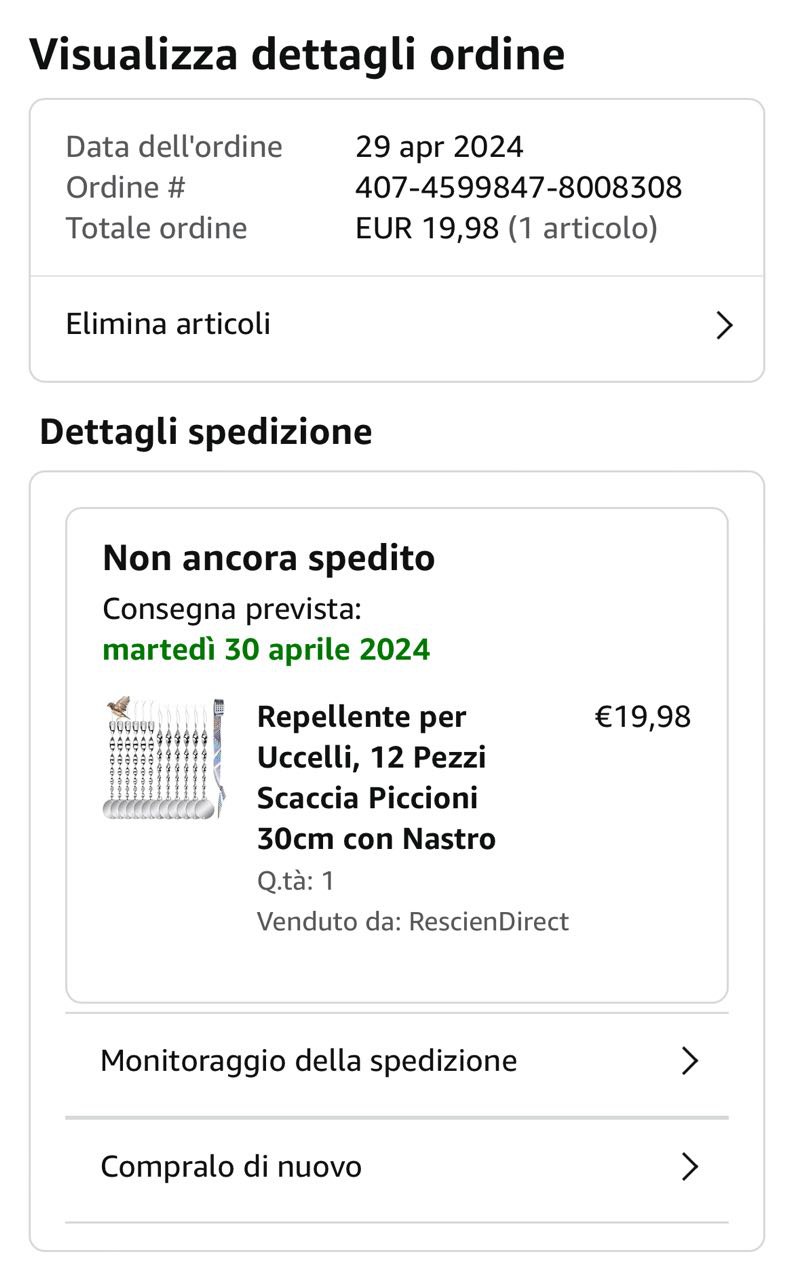
Task: Open the bird repellent product thumbnail
Action: point(164,759)
